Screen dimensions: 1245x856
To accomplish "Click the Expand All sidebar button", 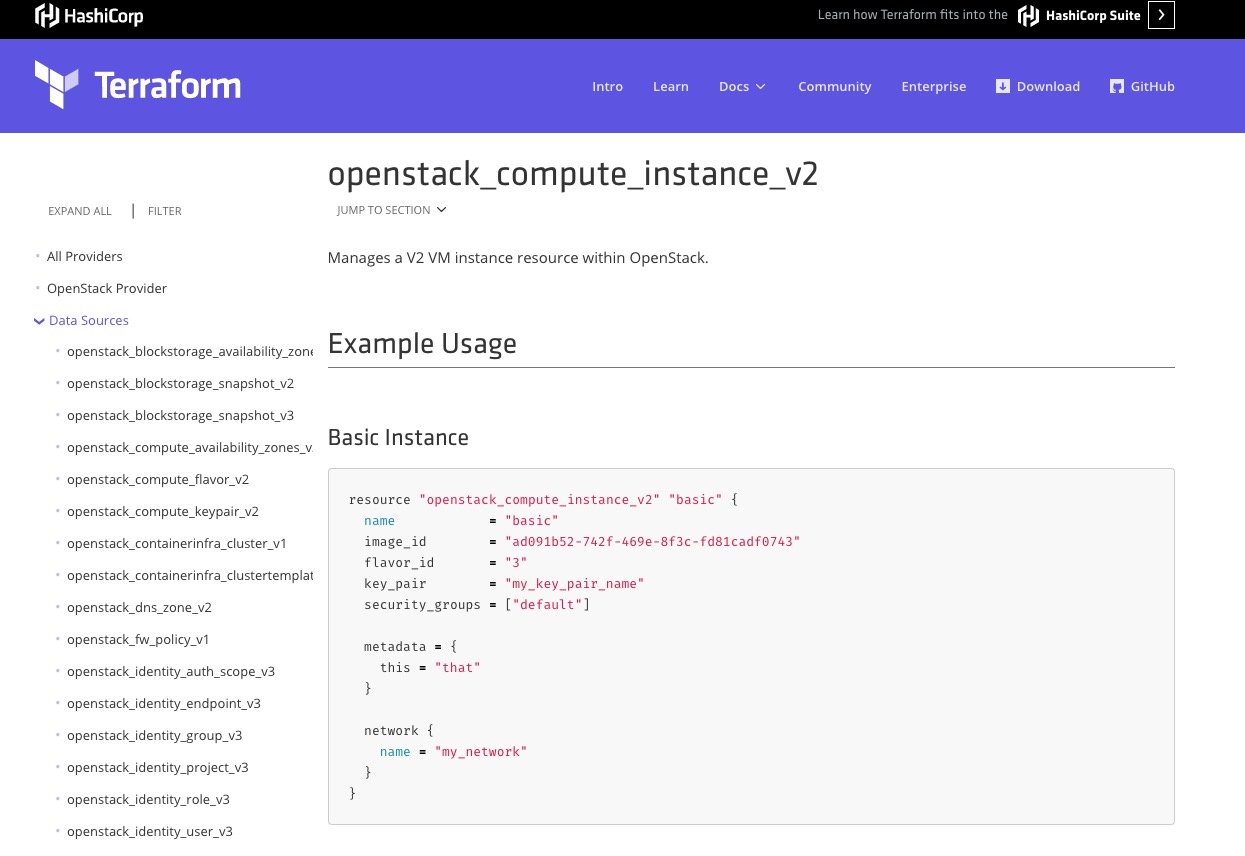I will click(80, 211).
